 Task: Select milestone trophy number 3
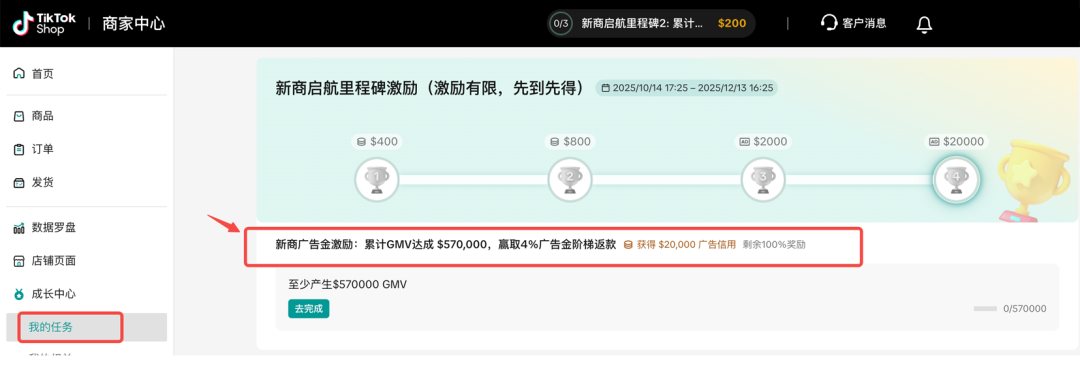(x=762, y=179)
